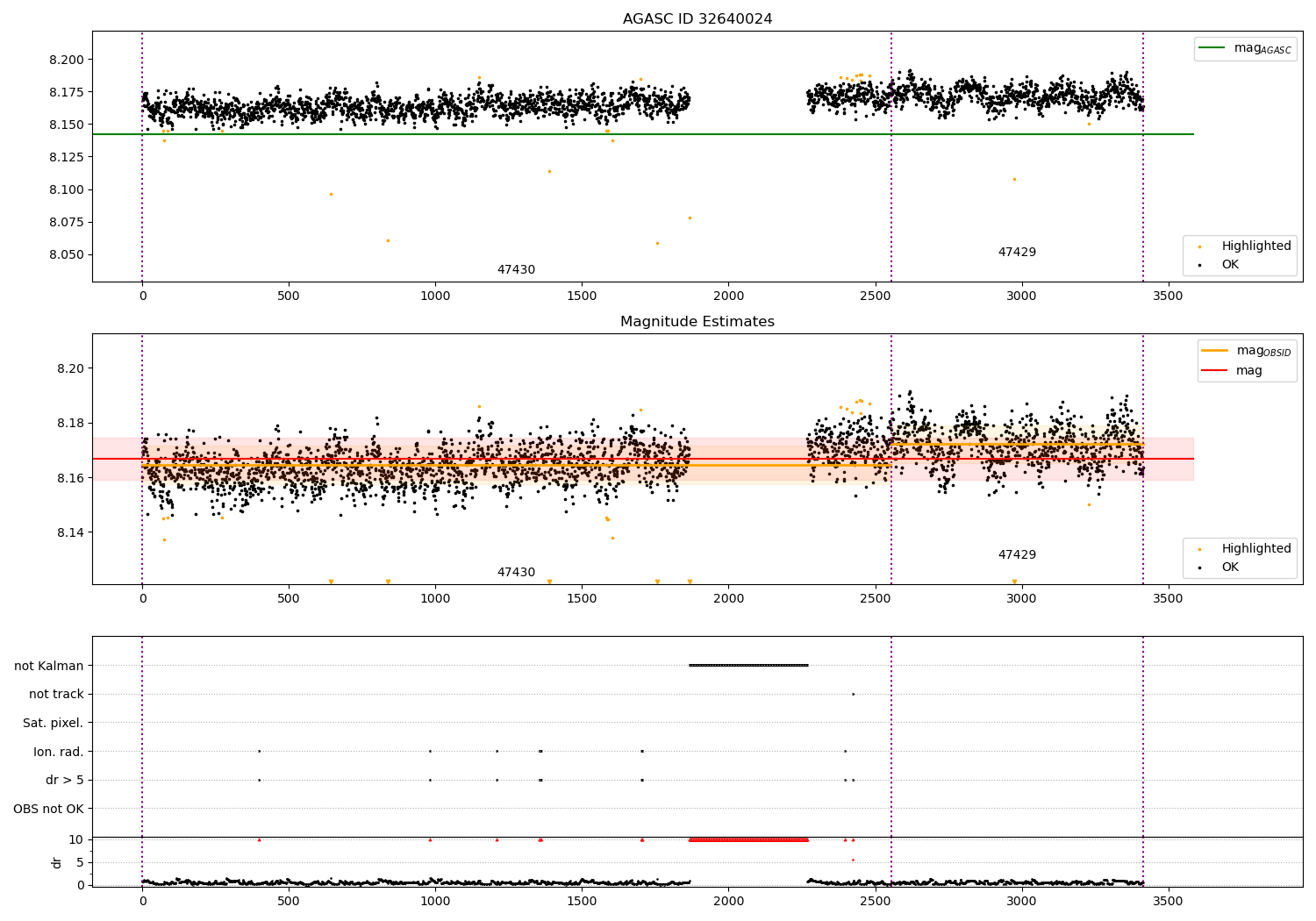Screen dimensions: 1316x921
Task: Click the AGASC ID 32640024 plot title
Action: click(697, 19)
